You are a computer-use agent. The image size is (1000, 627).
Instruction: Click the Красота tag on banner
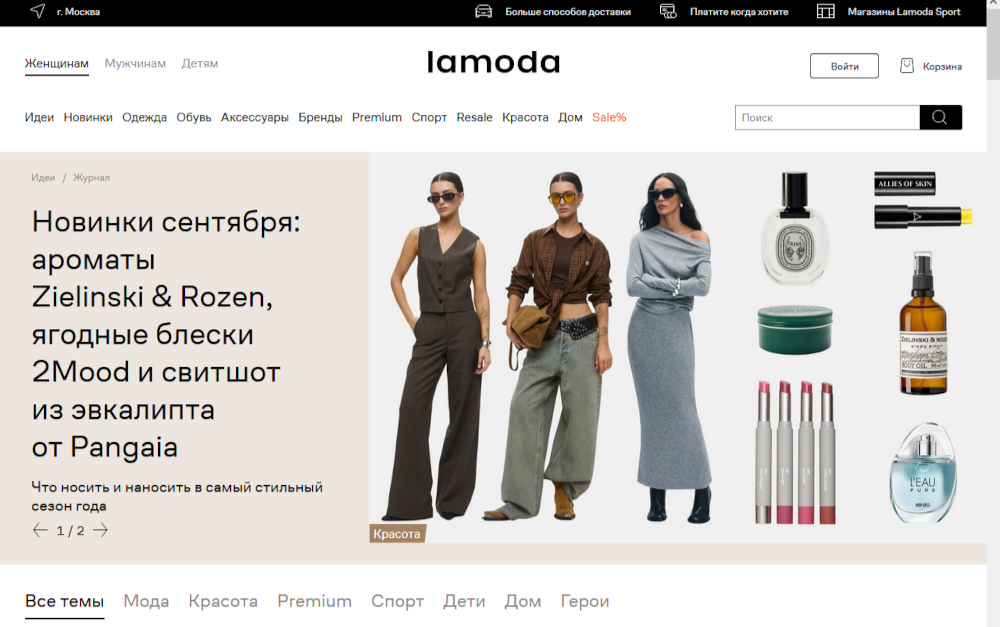[397, 534]
